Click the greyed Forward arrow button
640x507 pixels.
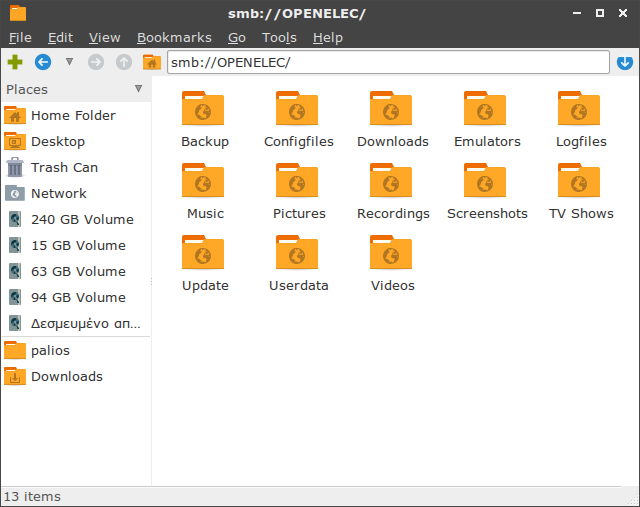point(96,62)
